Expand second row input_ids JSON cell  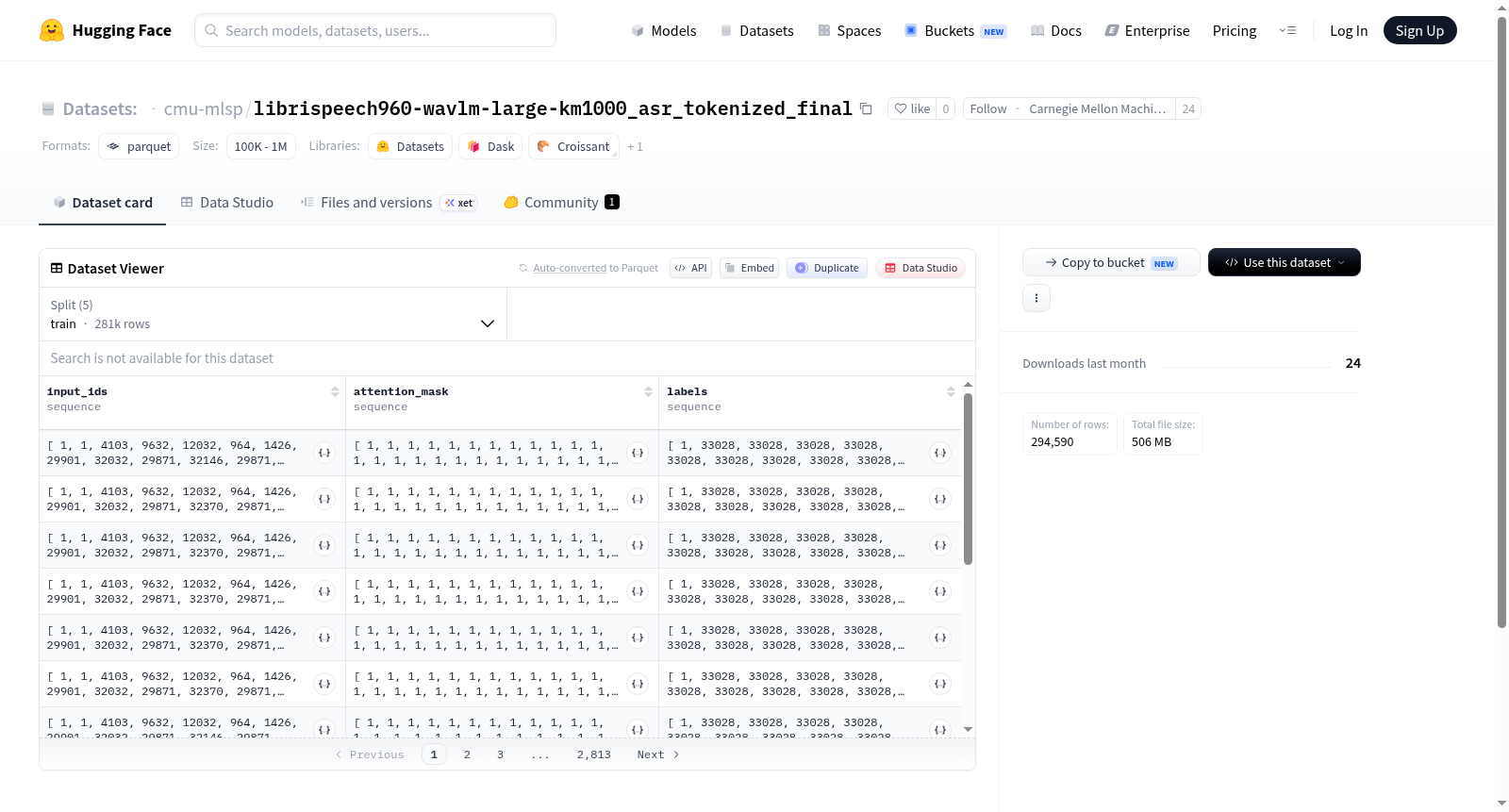point(324,499)
